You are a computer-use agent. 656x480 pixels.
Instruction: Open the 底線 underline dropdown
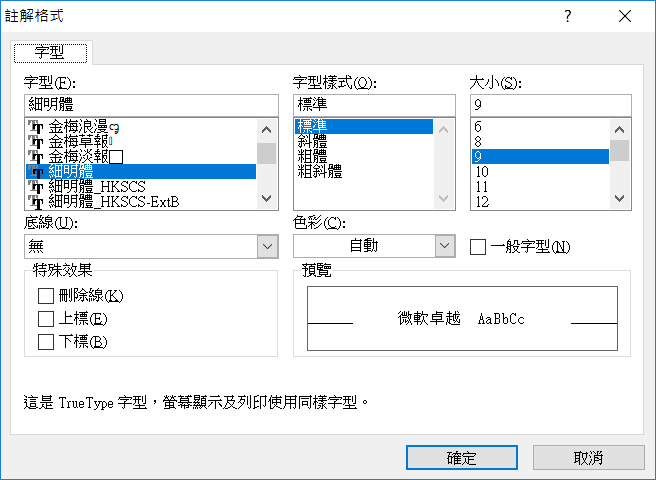pos(267,246)
